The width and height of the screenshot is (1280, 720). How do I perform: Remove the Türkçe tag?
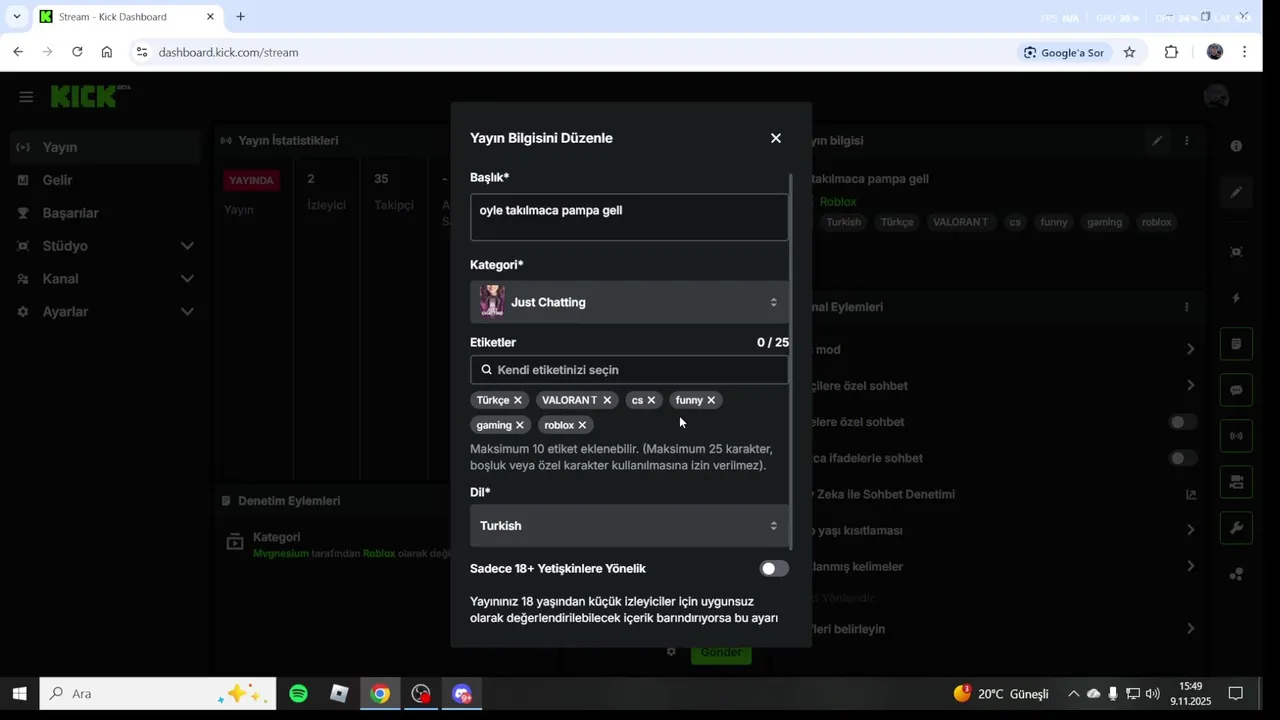click(518, 400)
